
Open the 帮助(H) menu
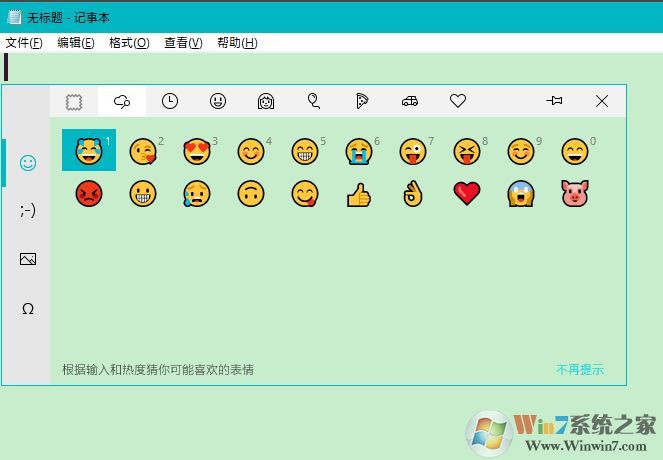click(237, 43)
